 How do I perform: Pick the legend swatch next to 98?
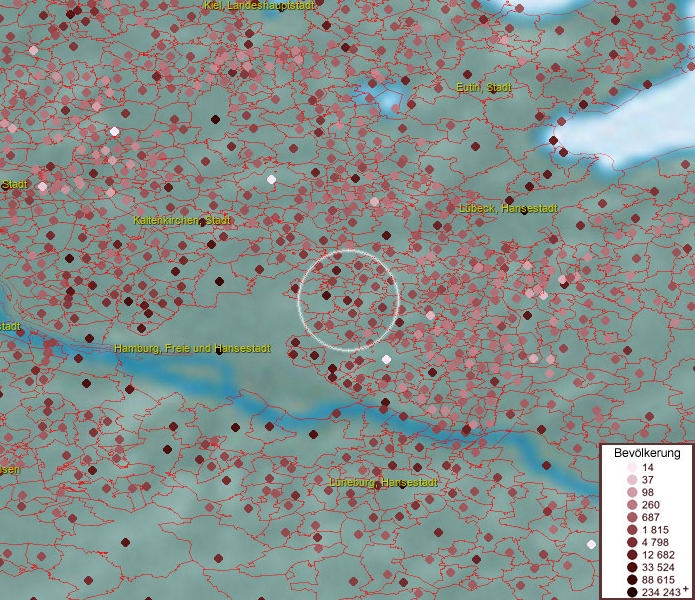coord(632,492)
